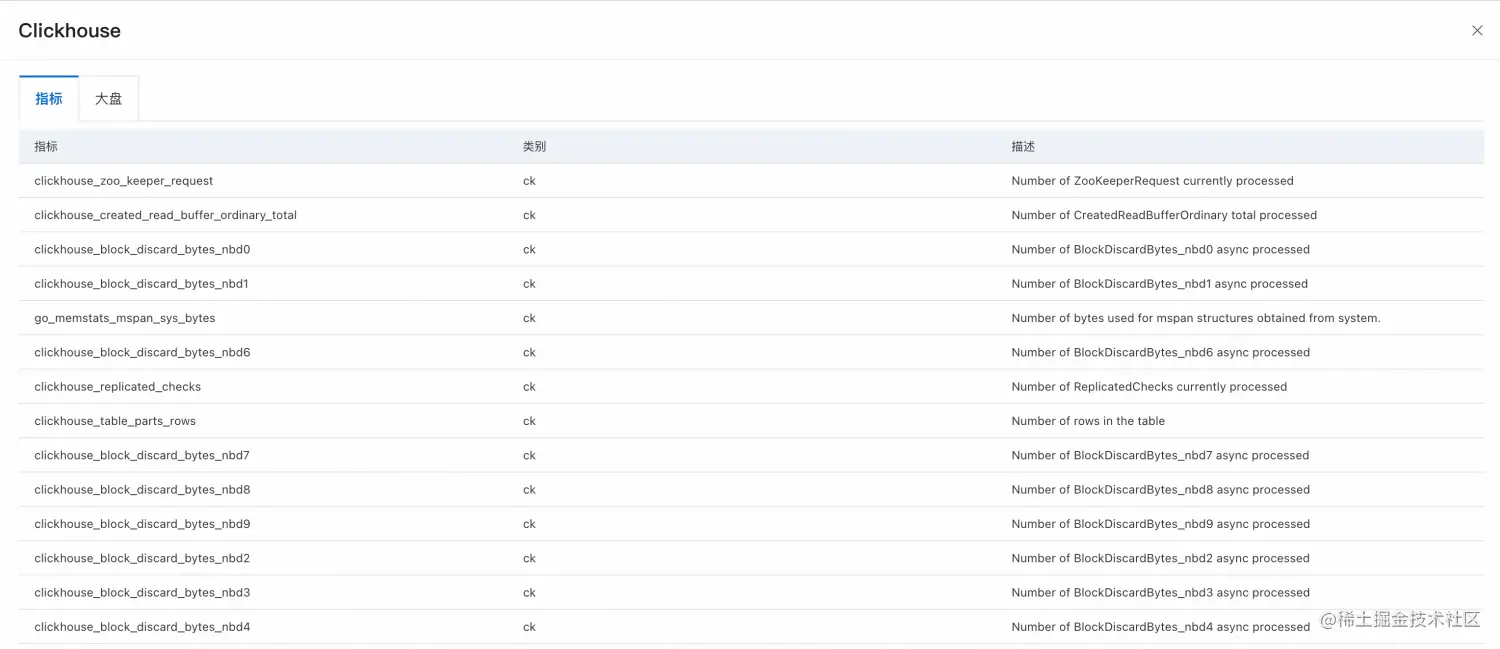
Task: Click the ck category in clickhouse_table_parts_rows row
Action: pyautogui.click(x=529, y=421)
